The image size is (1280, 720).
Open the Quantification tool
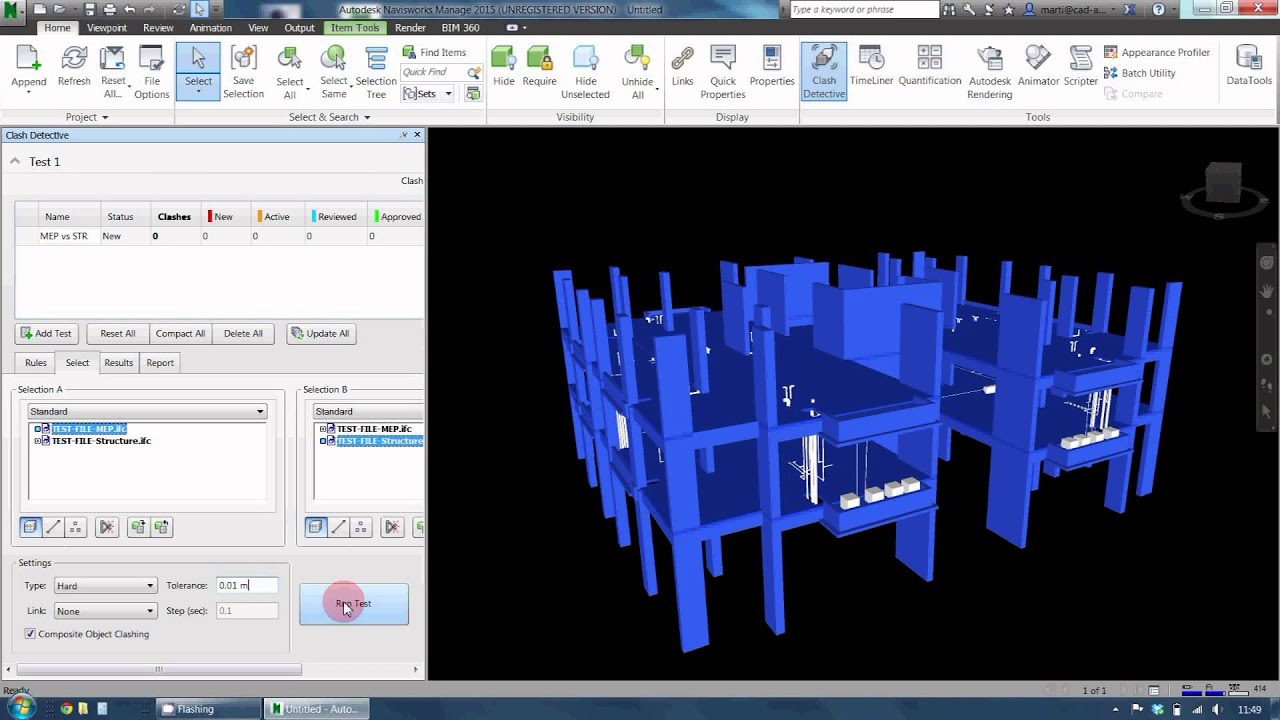930,68
